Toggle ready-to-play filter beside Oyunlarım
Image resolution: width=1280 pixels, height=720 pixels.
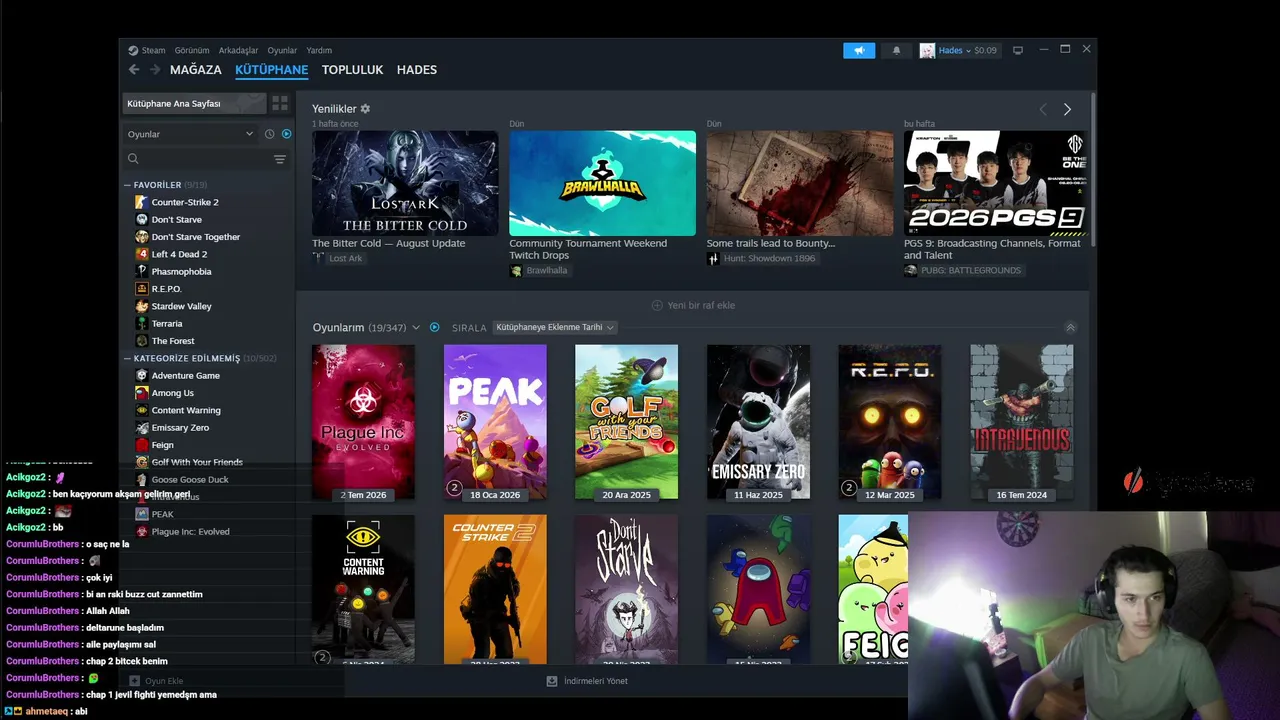pos(434,327)
